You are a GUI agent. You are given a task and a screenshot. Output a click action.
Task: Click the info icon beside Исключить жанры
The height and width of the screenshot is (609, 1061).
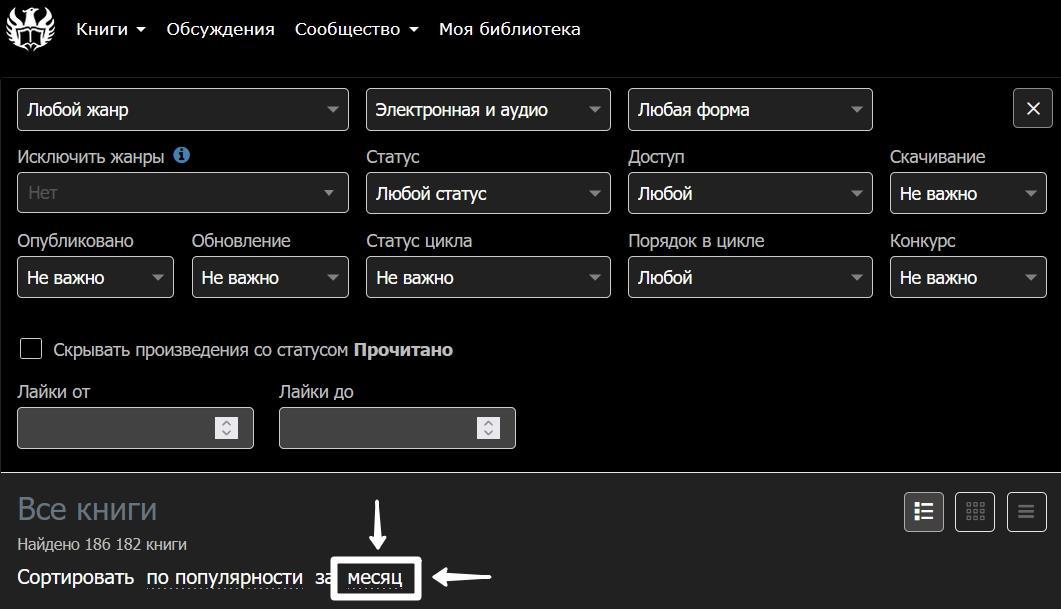tap(181, 155)
